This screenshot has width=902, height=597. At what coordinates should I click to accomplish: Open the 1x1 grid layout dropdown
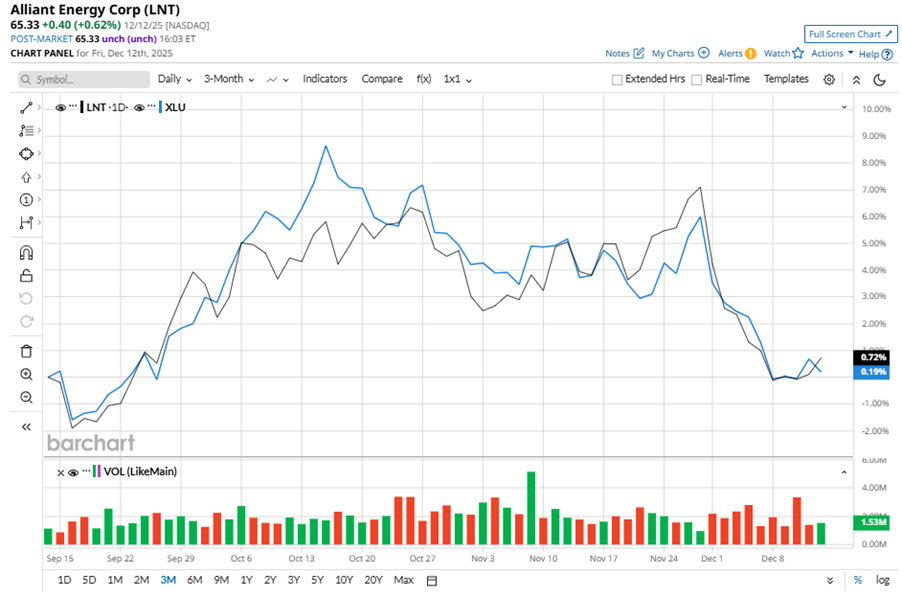click(x=457, y=79)
